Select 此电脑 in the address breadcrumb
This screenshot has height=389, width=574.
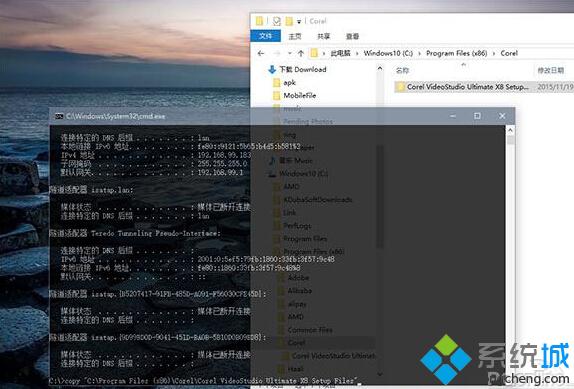[340, 53]
